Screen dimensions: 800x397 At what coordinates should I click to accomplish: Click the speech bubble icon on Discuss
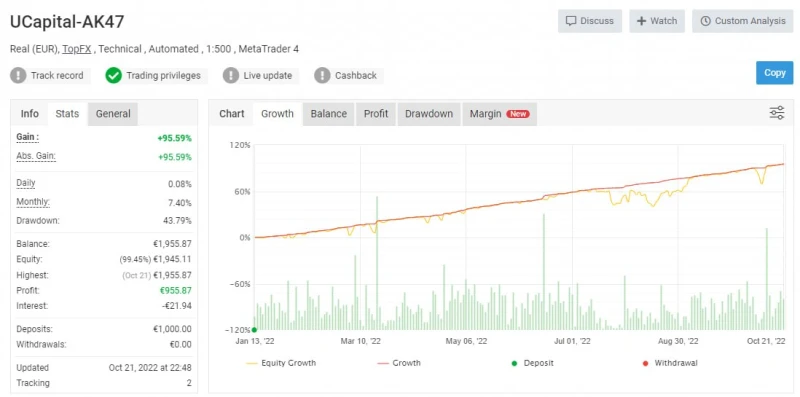pyautogui.click(x=571, y=21)
